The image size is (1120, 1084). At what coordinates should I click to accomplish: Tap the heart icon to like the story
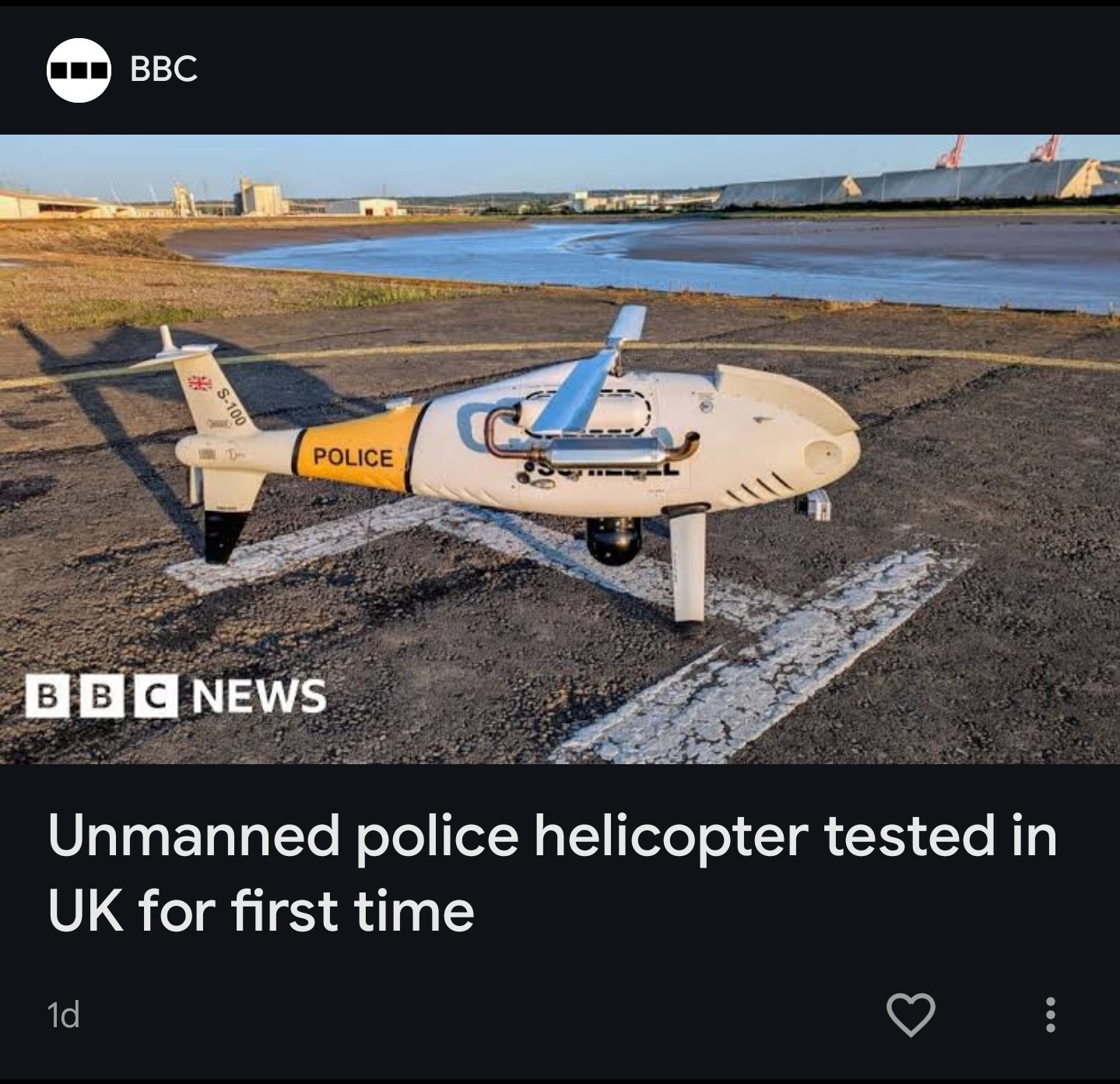[x=911, y=1015]
